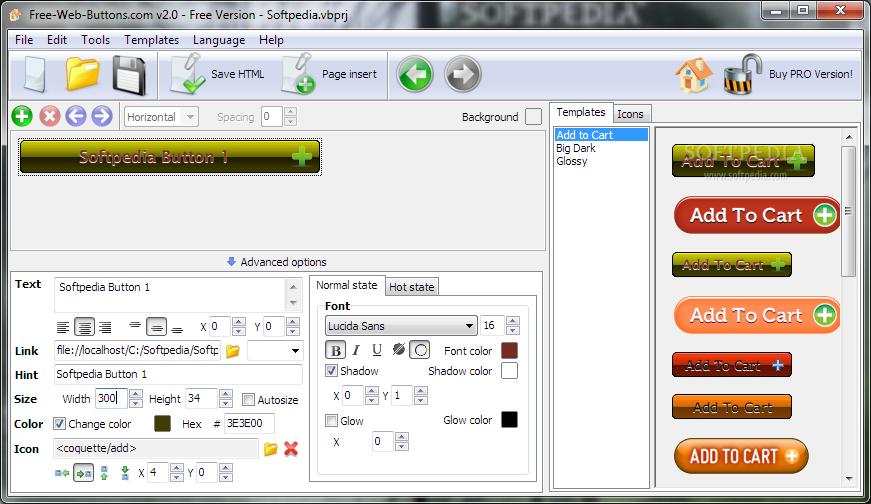Increase the font size 16 stepper
This screenshot has width=871, height=504.
tap(513, 321)
